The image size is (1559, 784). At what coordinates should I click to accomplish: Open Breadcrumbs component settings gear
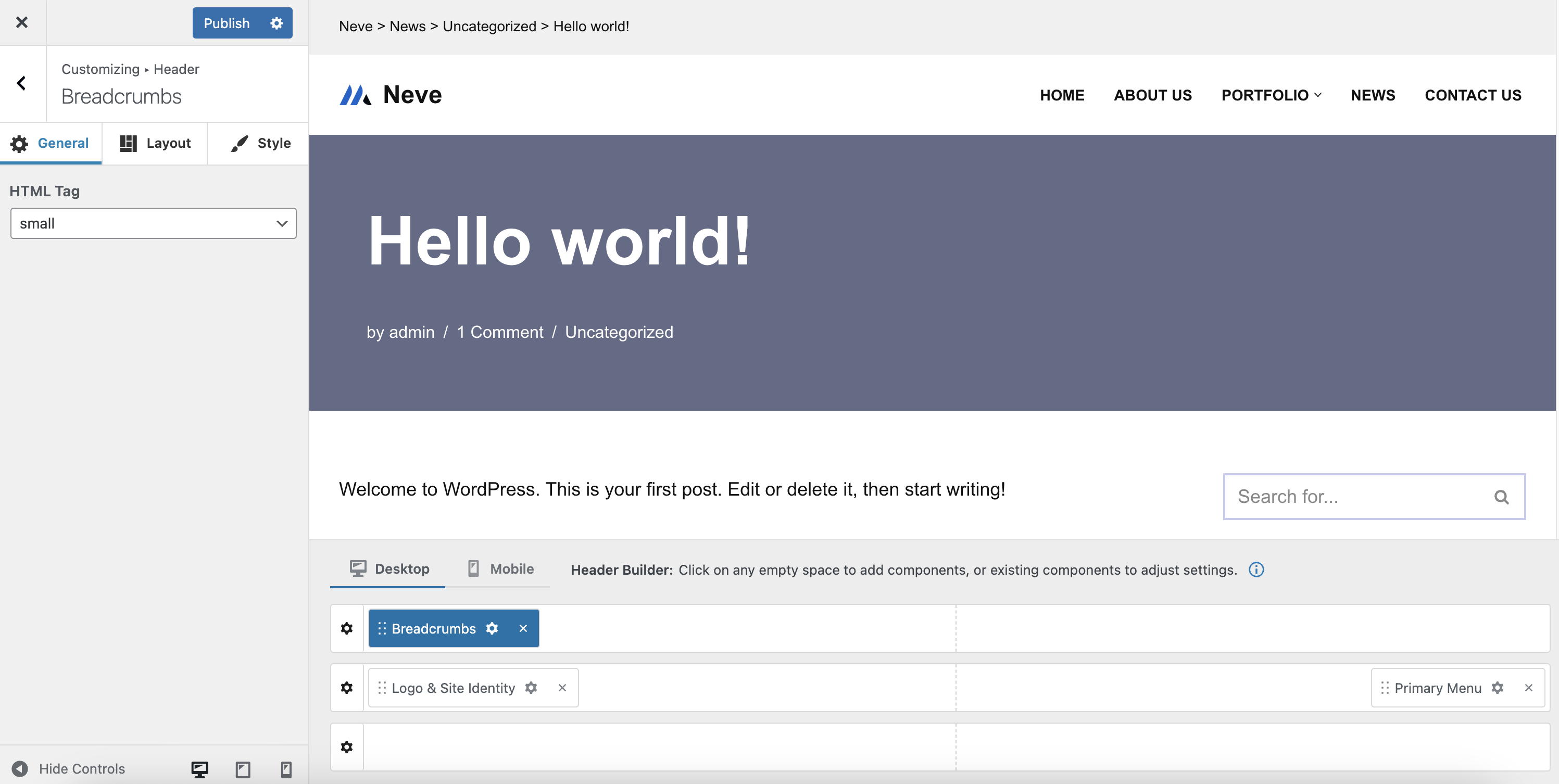click(492, 628)
